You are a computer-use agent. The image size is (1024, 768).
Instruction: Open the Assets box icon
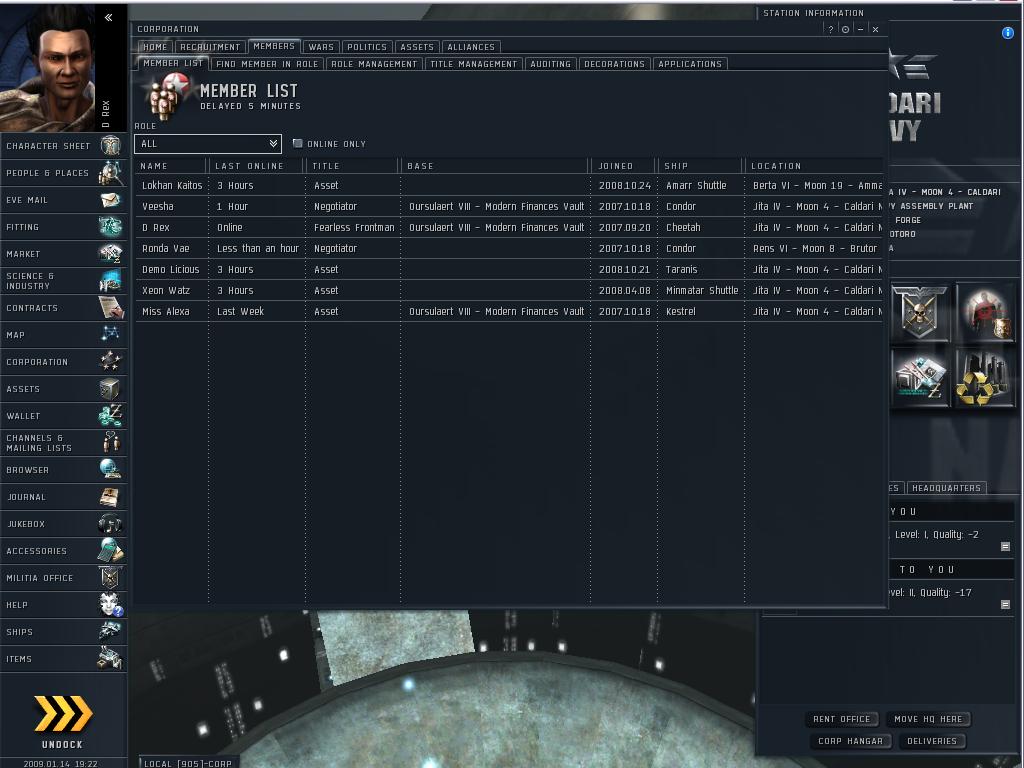[110, 389]
